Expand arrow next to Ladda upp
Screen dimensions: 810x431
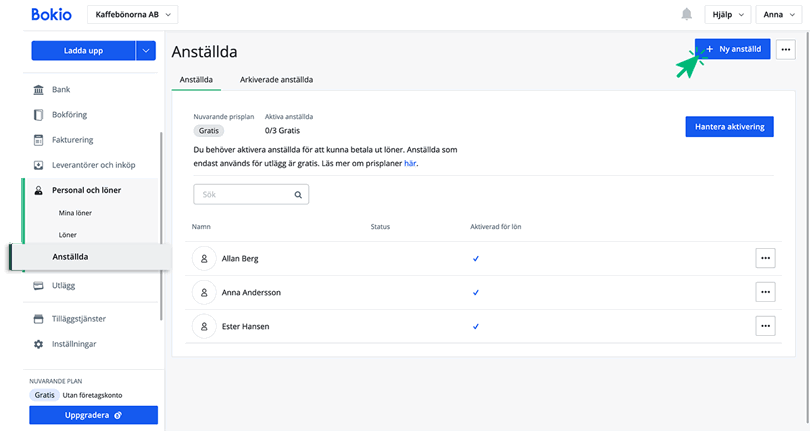point(146,51)
